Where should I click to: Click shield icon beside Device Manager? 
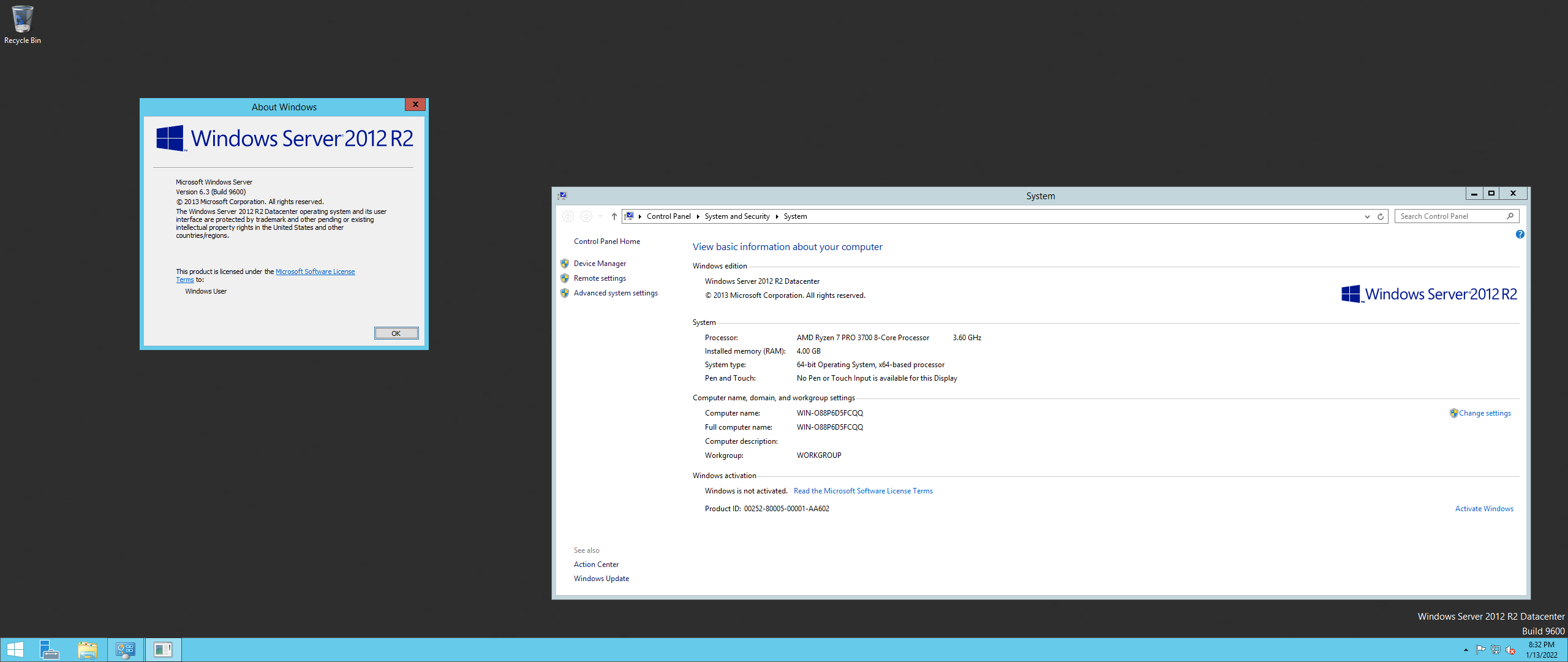565,264
